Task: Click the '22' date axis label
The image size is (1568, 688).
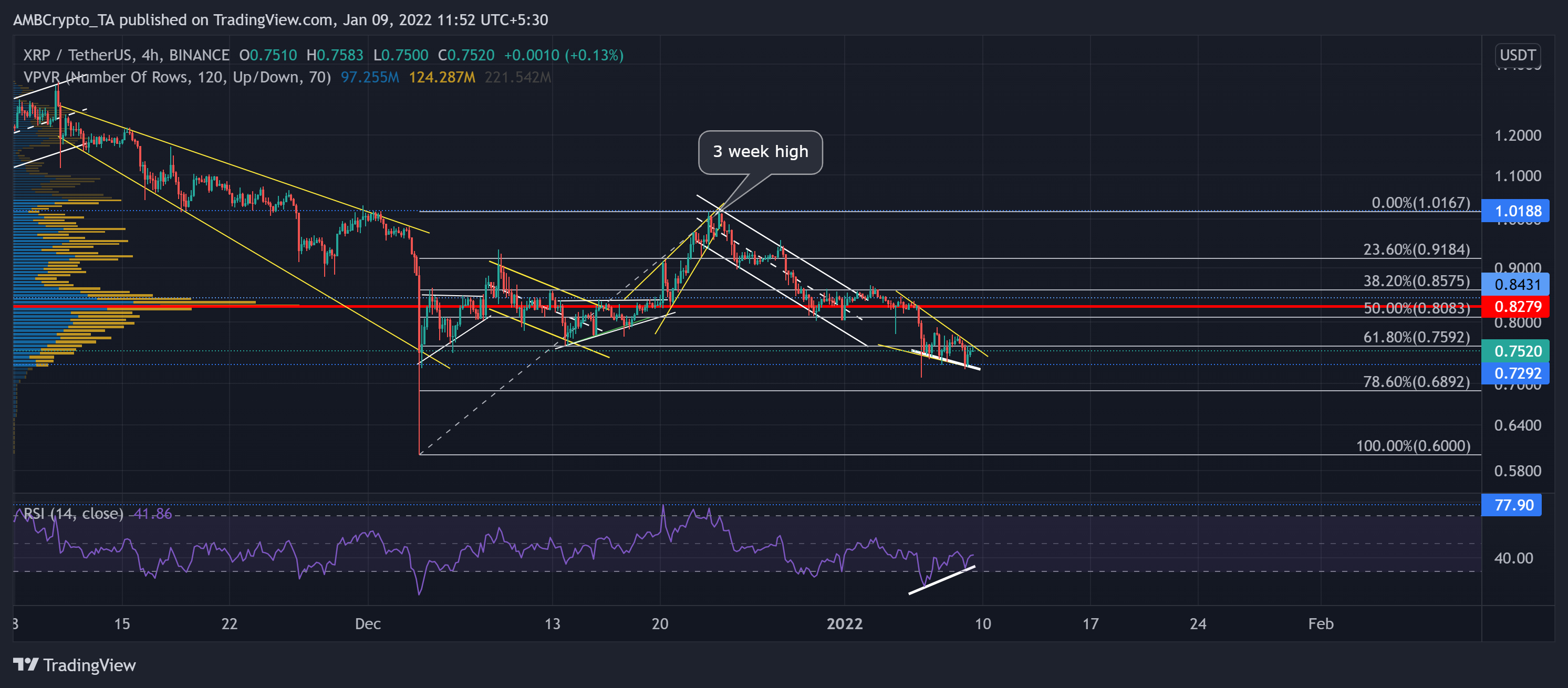Action: (229, 623)
